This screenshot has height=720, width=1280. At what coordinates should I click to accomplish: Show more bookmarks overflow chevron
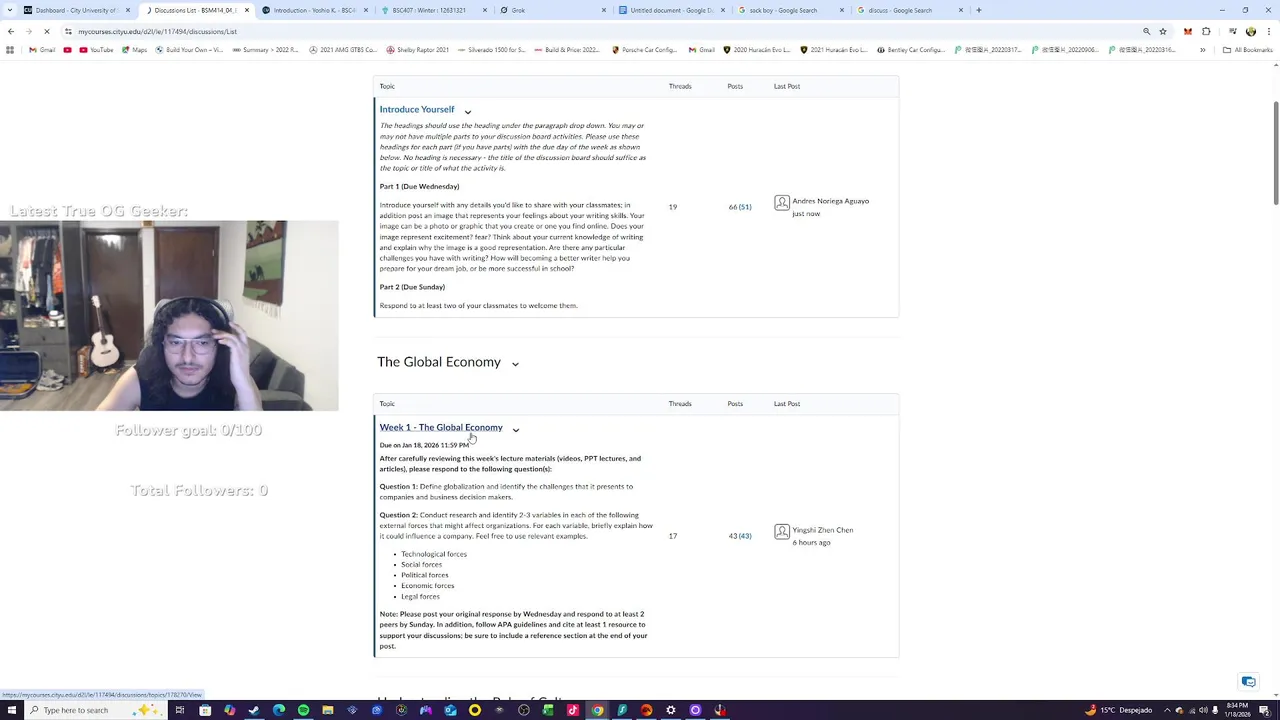(1202, 50)
